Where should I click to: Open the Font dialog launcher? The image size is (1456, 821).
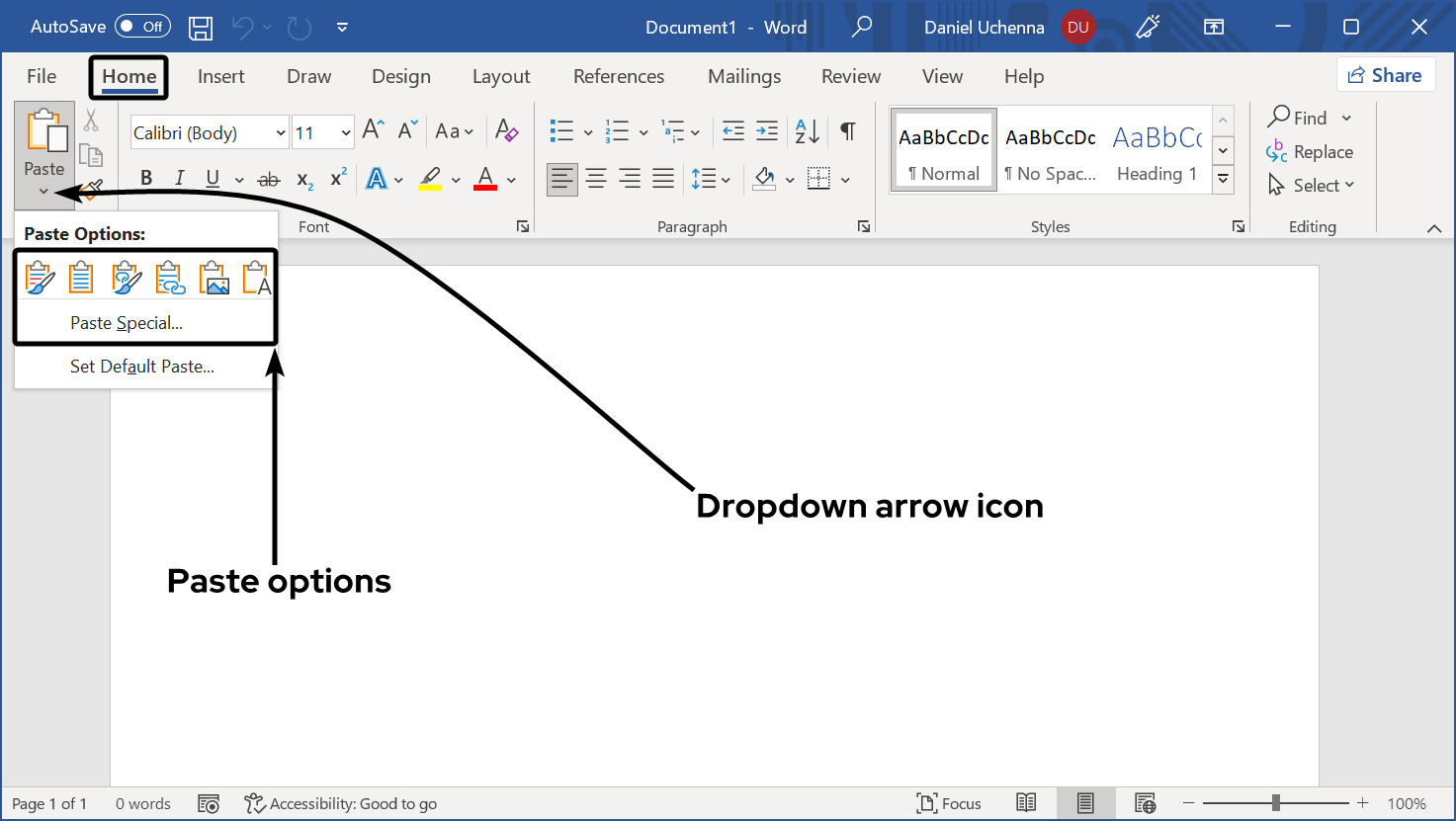coord(522,226)
